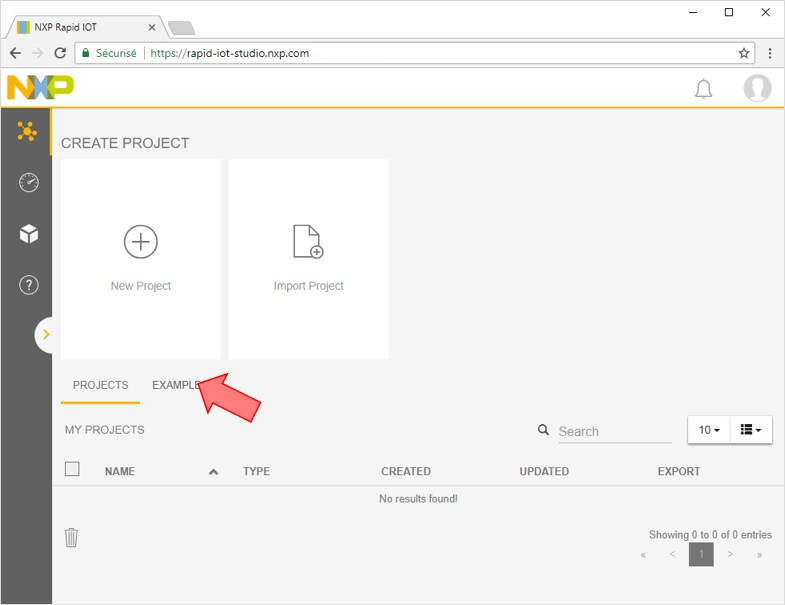The width and height of the screenshot is (785, 605).
Task: Switch to the PROJECTS tab
Action: (100, 385)
